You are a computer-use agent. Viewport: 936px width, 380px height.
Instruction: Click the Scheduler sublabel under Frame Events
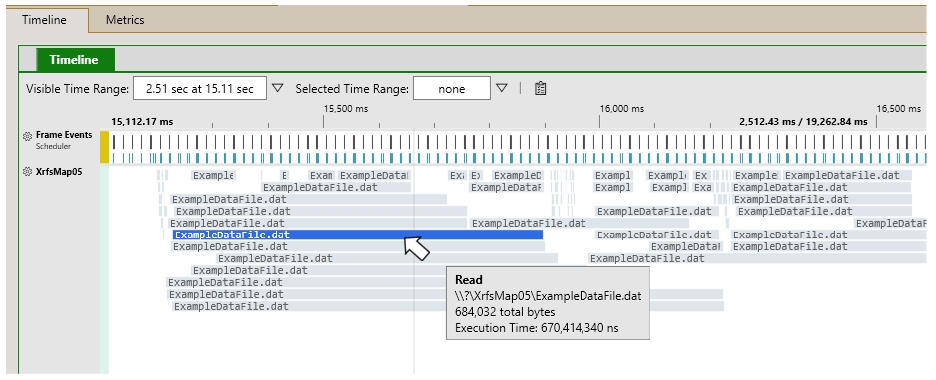(x=53, y=146)
